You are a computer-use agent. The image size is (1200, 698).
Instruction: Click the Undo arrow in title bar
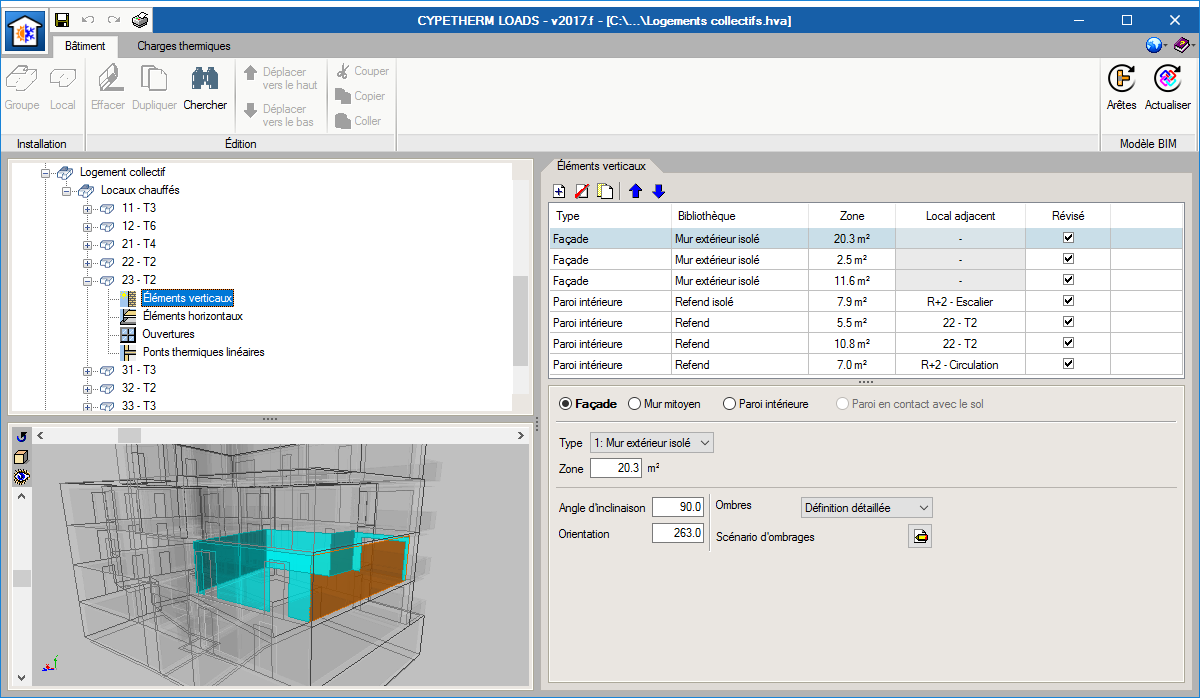(x=88, y=20)
